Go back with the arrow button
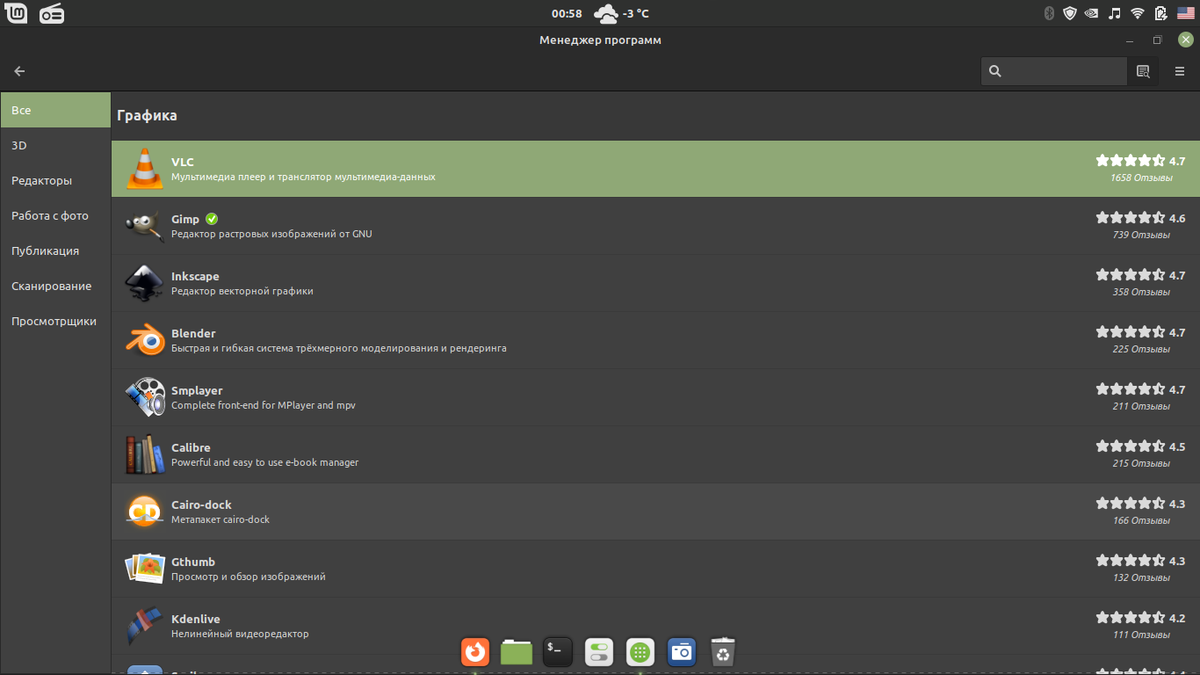The width and height of the screenshot is (1200, 675). click(x=19, y=71)
